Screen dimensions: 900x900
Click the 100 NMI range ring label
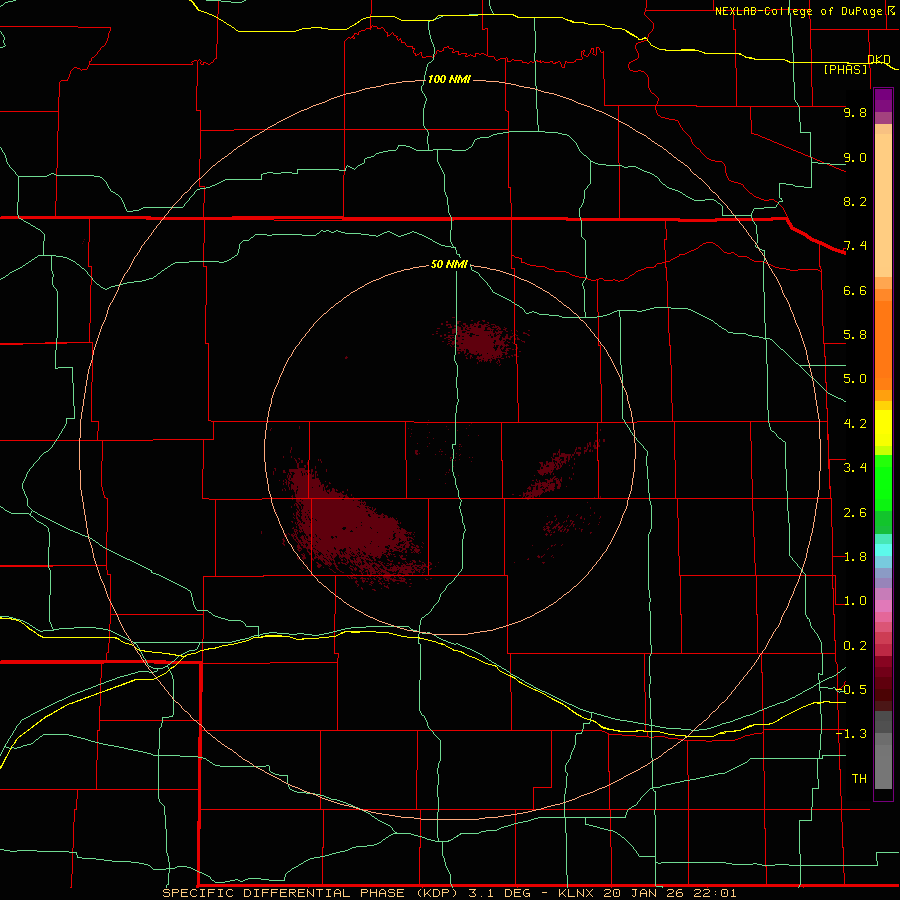[x=449, y=79]
